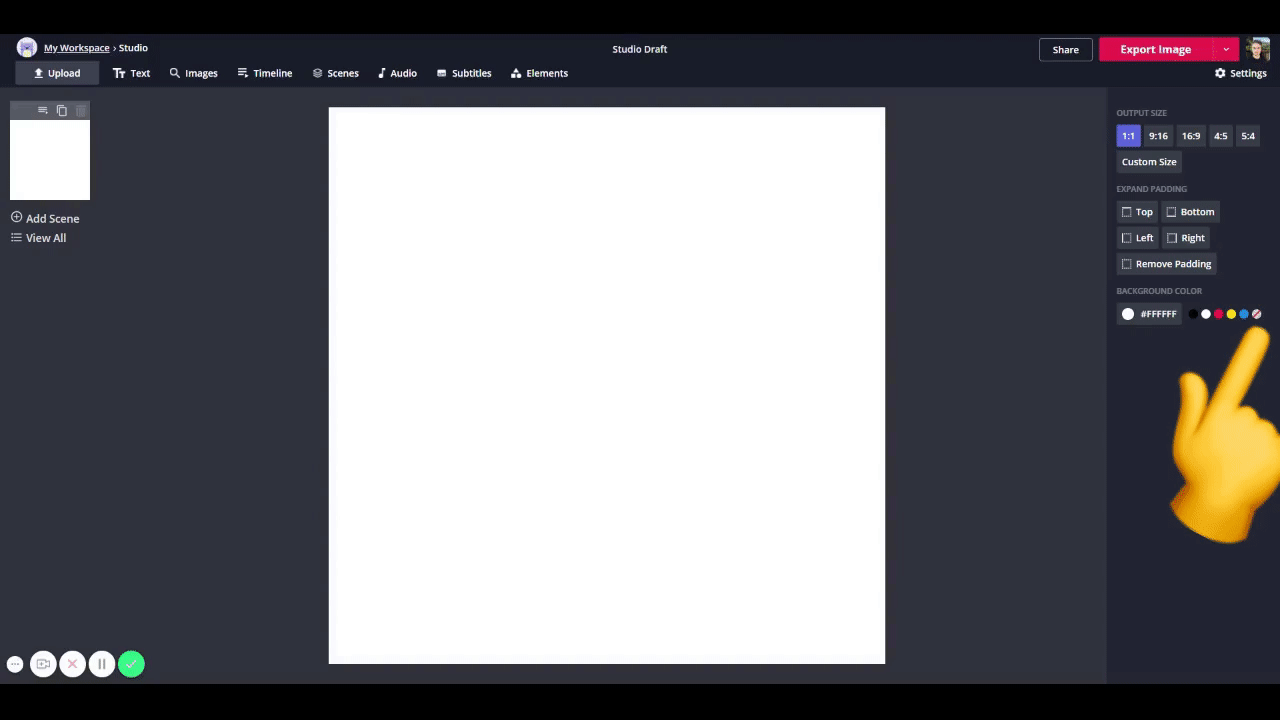Click Remove Padding option
Screen dimensions: 1280x720
click(x=1166, y=264)
